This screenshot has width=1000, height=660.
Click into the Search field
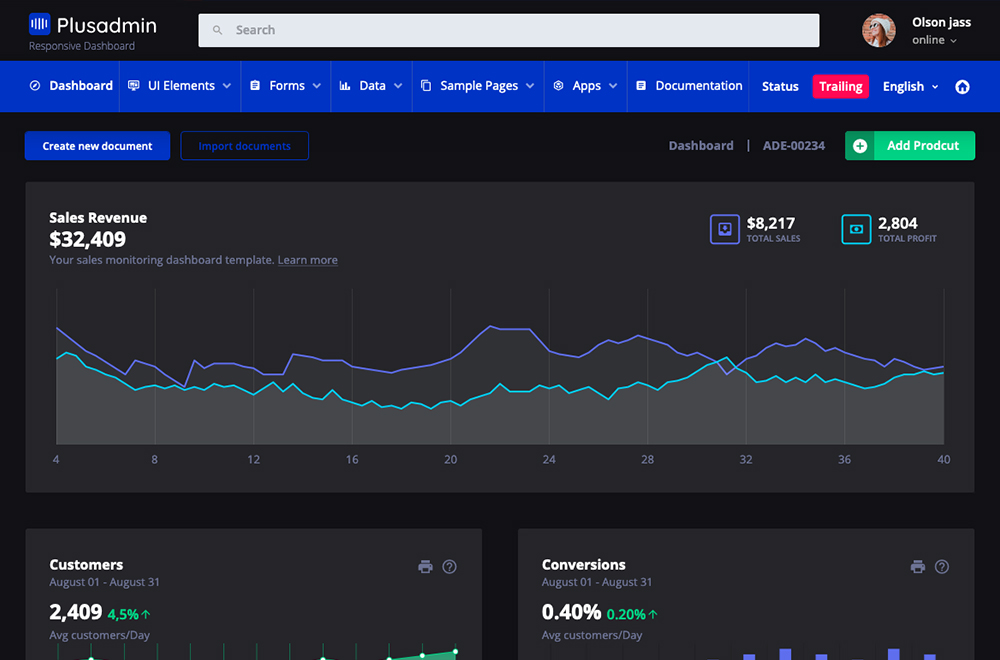pyautogui.click(x=509, y=30)
